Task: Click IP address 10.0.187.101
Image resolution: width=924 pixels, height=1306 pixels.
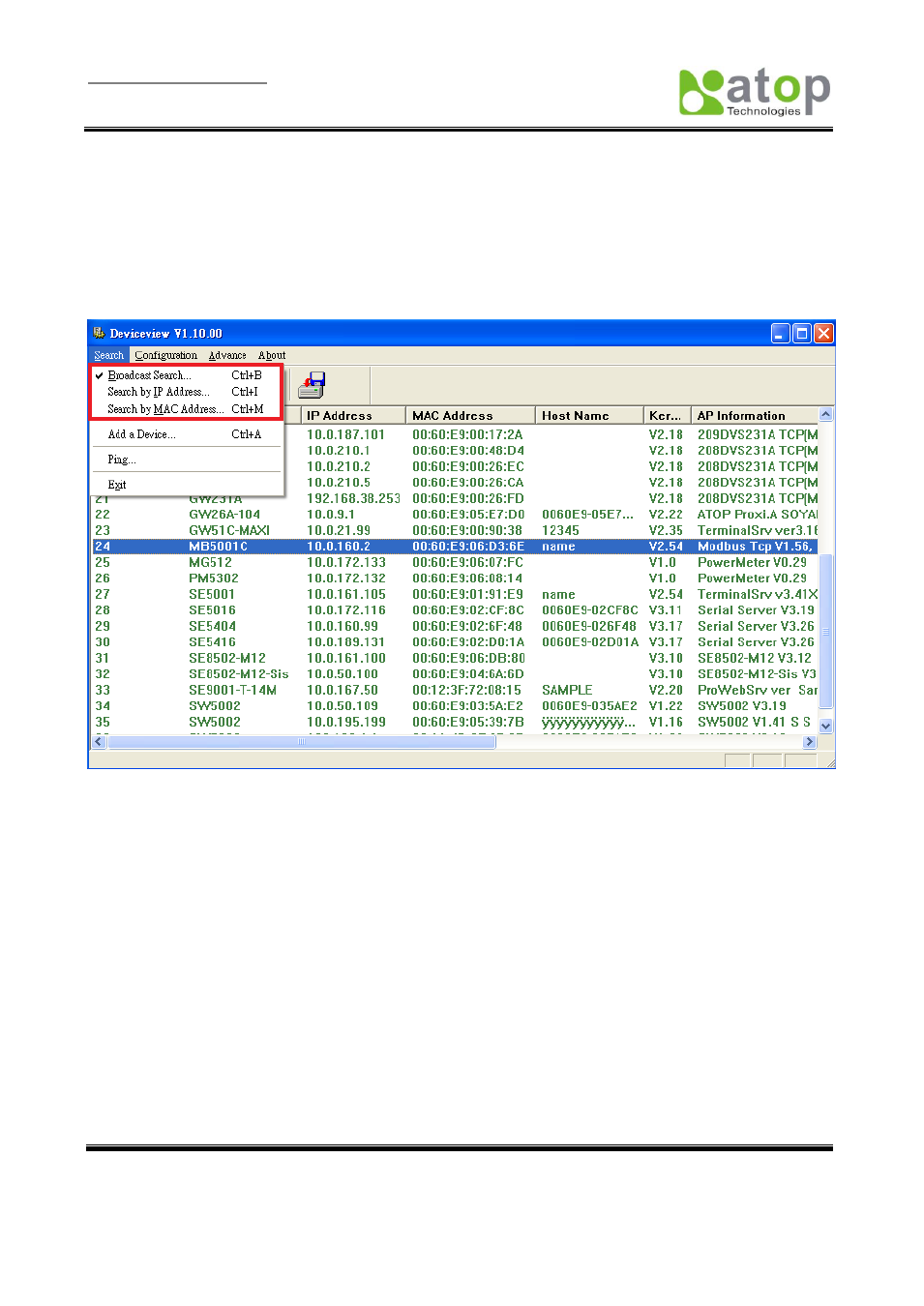Action: [x=345, y=434]
